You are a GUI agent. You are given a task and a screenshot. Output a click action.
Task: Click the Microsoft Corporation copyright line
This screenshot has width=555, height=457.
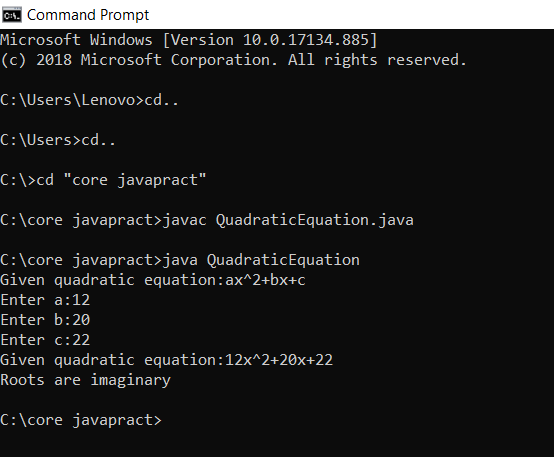pos(233,60)
